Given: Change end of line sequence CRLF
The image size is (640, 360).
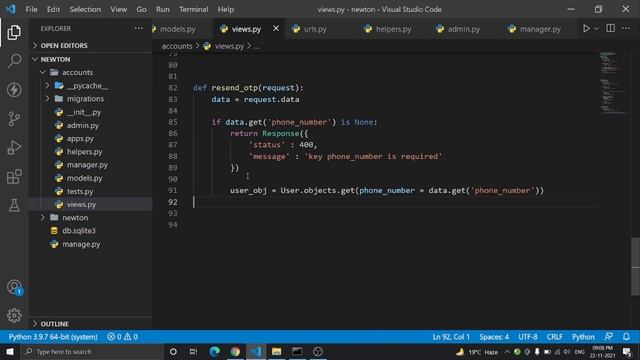Looking at the screenshot, I should coord(554,337).
